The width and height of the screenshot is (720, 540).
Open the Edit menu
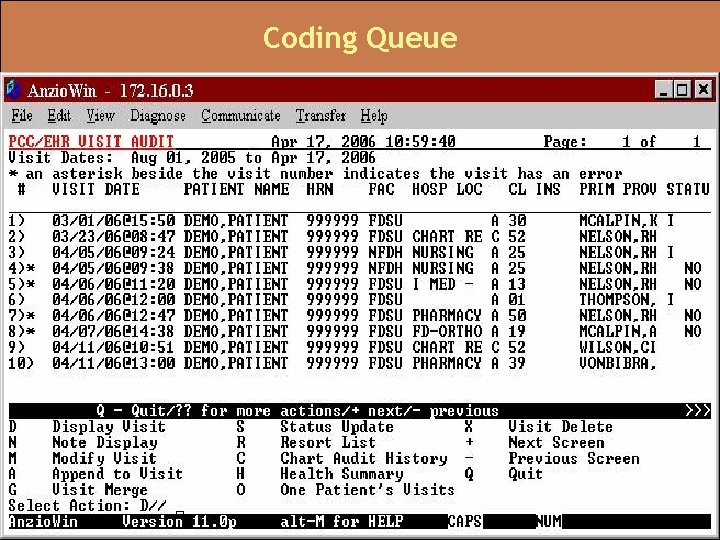click(x=59, y=115)
